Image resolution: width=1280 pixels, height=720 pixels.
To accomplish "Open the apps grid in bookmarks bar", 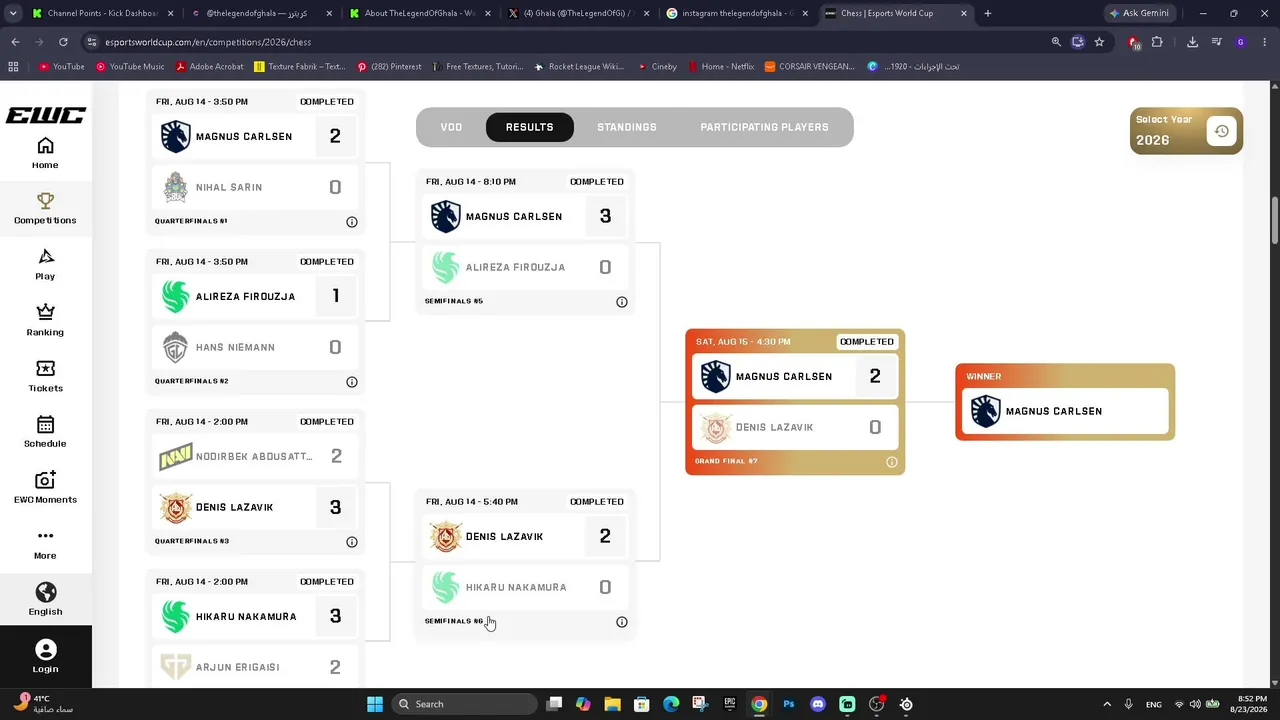I will point(13,66).
